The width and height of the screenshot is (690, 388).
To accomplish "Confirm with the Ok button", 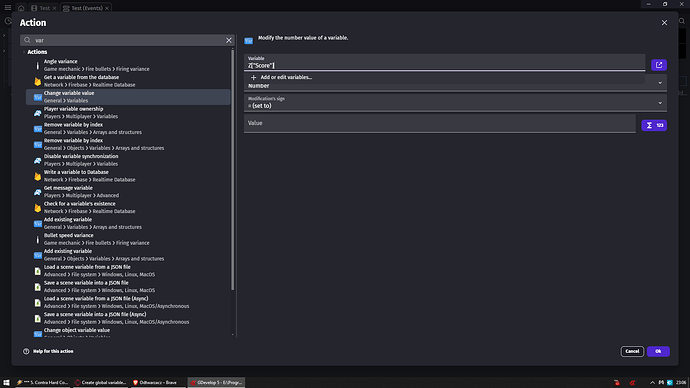I will pos(658,351).
